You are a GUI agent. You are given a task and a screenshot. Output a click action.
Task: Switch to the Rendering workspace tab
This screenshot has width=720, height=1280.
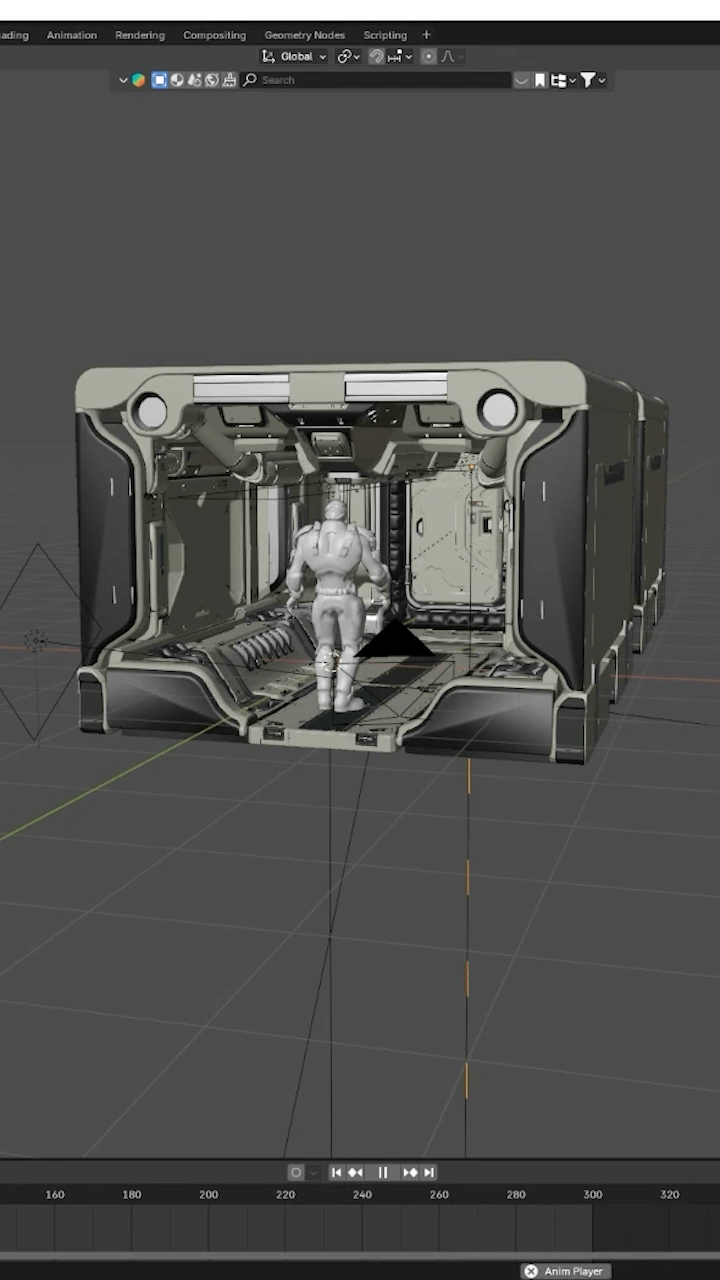point(140,35)
